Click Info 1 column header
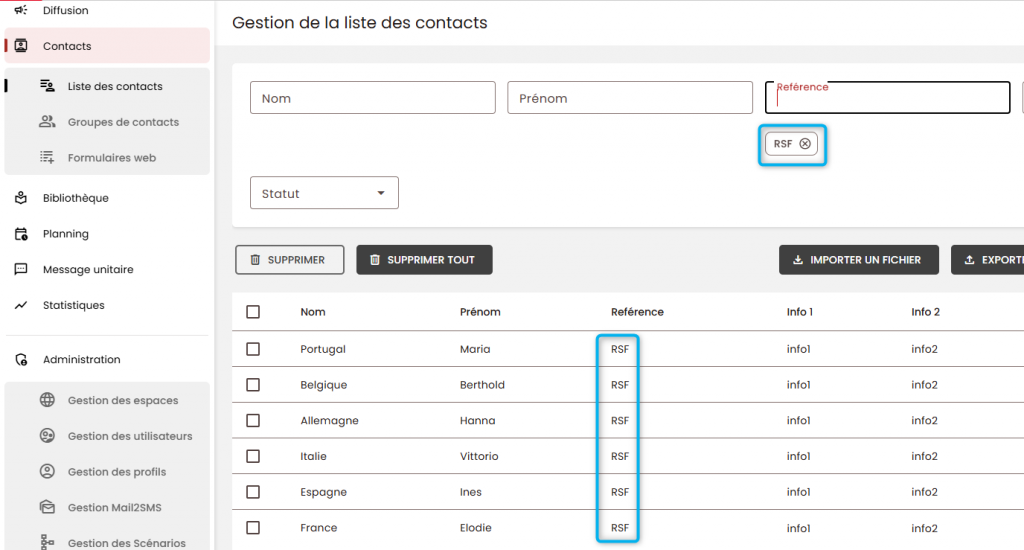 [800, 312]
